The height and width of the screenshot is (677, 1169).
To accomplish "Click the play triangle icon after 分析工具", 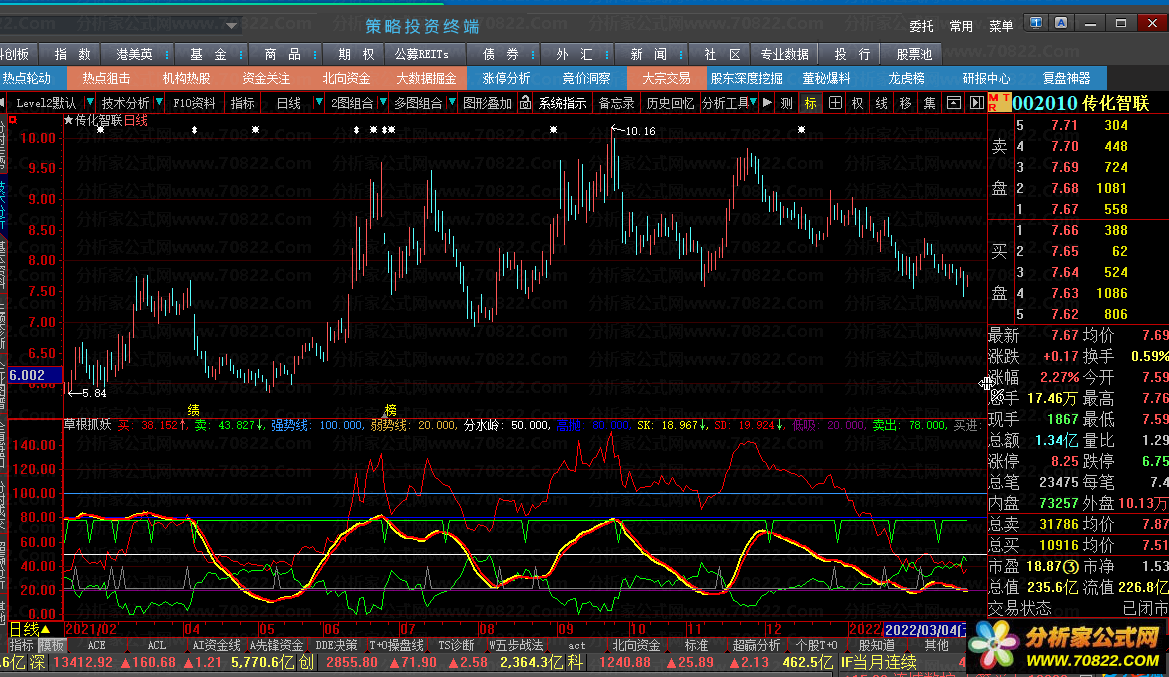I will pyautogui.click(x=767, y=103).
